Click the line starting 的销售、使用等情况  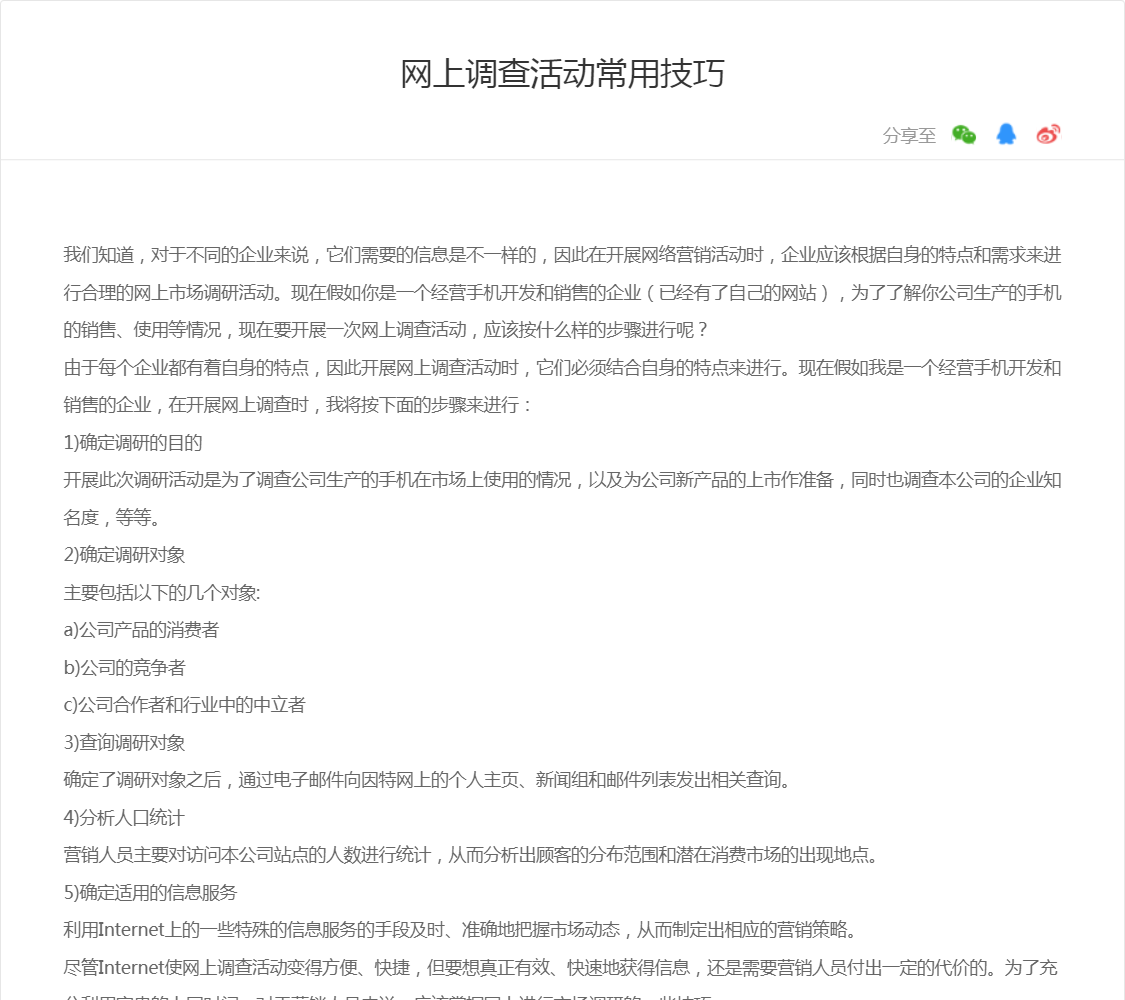click(x=386, y=330)
